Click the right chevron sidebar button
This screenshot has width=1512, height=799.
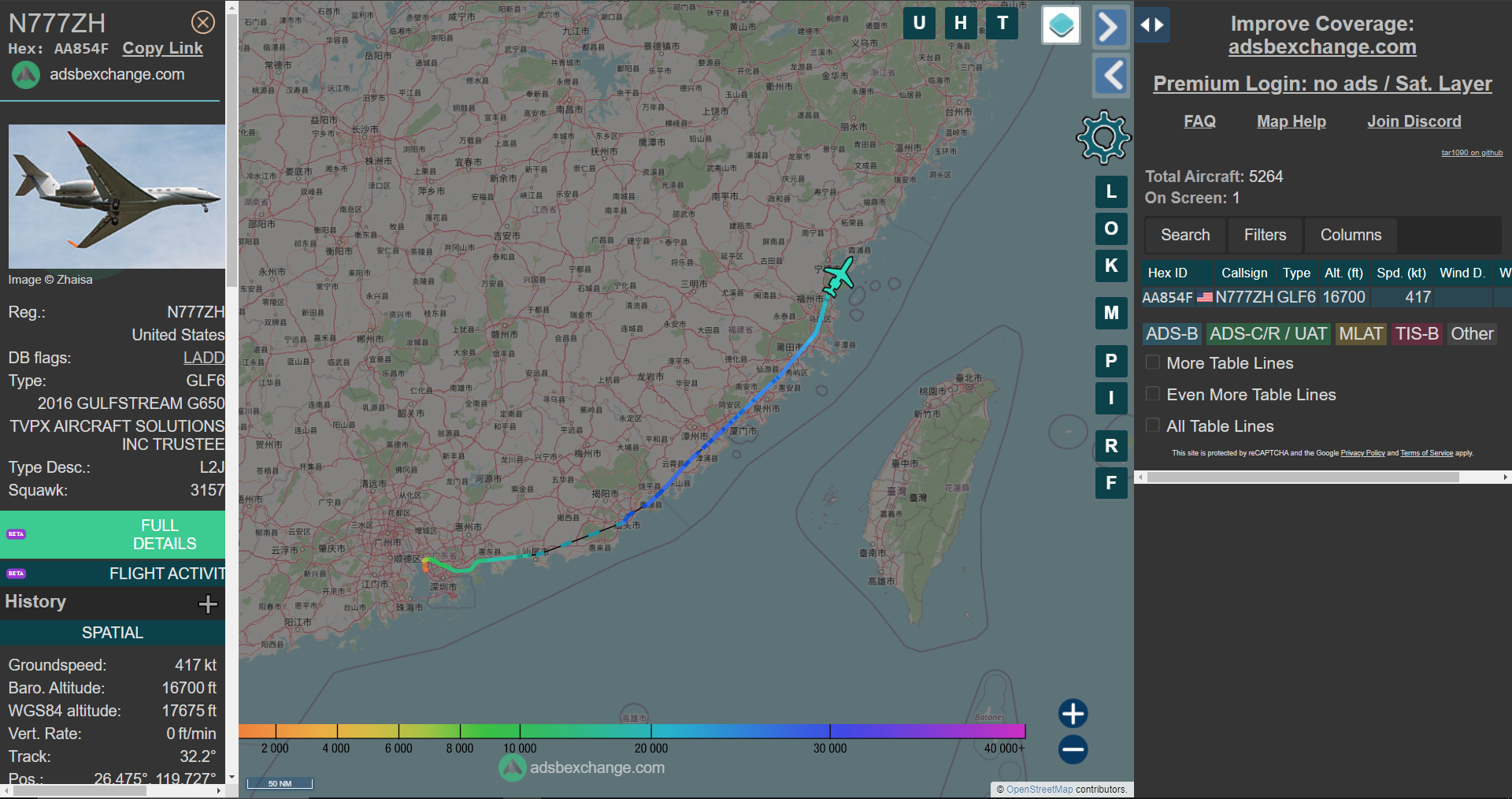pyautogui.click(x=1110, y=26)
